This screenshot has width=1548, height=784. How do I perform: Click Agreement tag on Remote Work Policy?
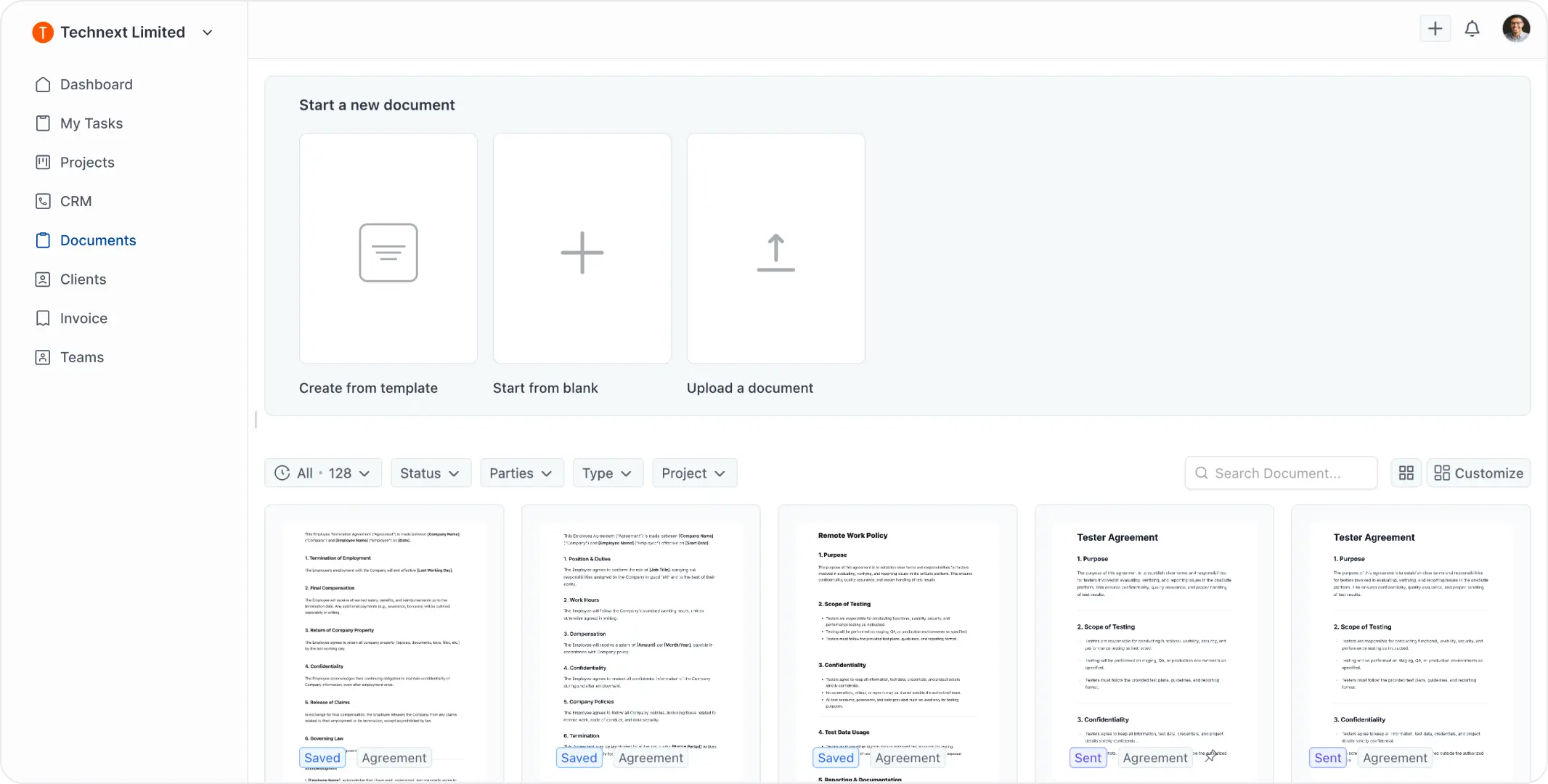[x=908, y=758]
